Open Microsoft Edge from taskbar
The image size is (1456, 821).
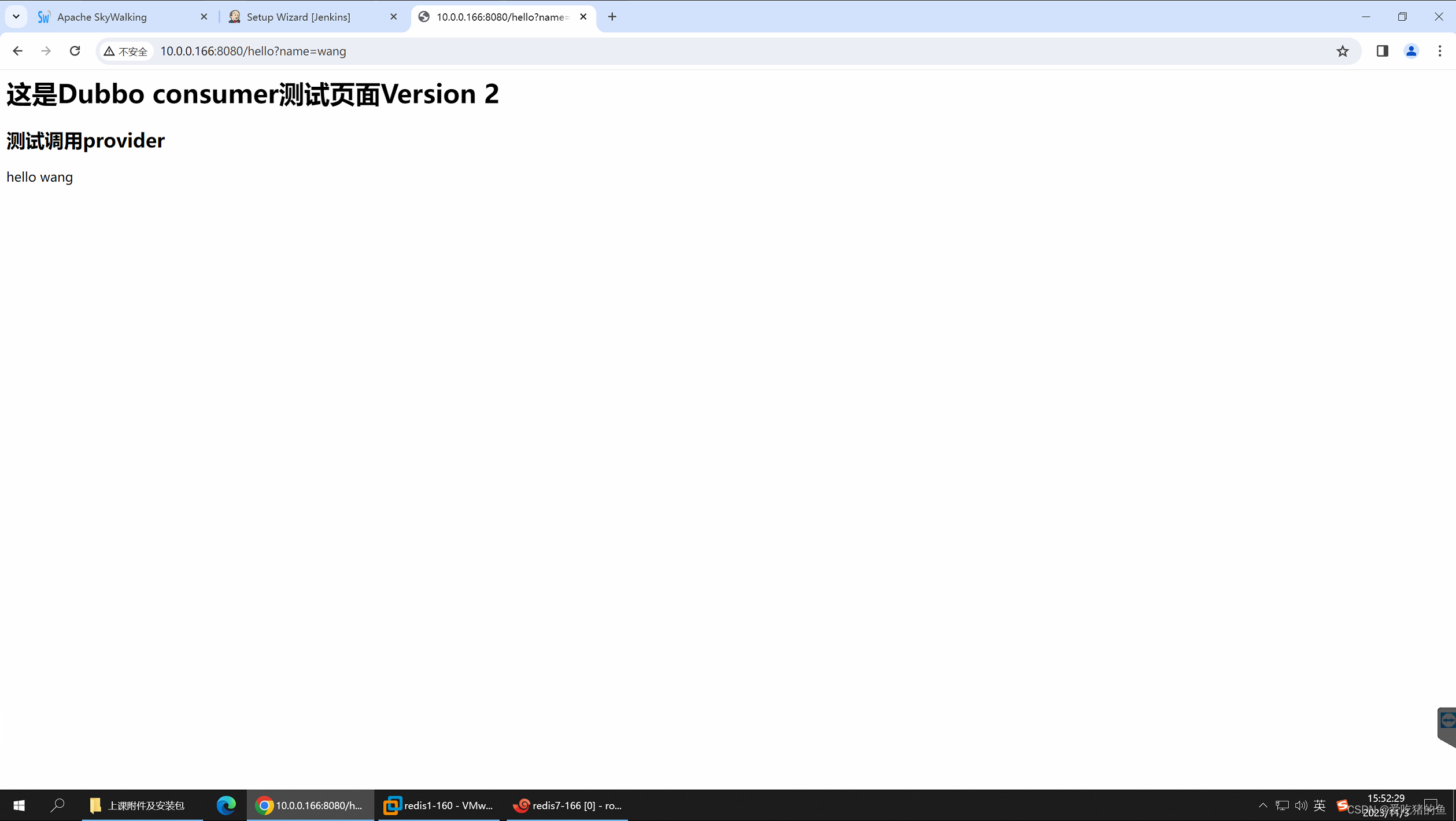tap(226, 805)
